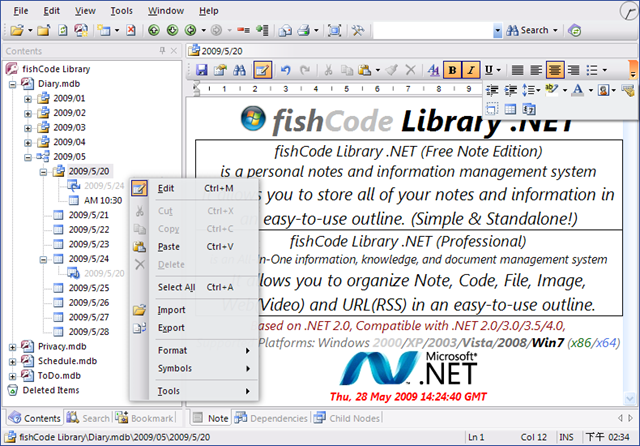Switch to the Bookmark tab

pos(144,418)
